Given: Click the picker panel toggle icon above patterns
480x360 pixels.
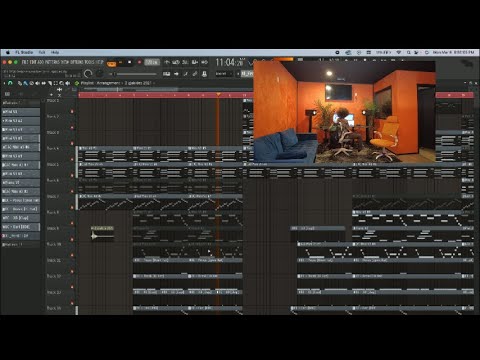Looking at the screenshot, I should click(x=7, y=94).
